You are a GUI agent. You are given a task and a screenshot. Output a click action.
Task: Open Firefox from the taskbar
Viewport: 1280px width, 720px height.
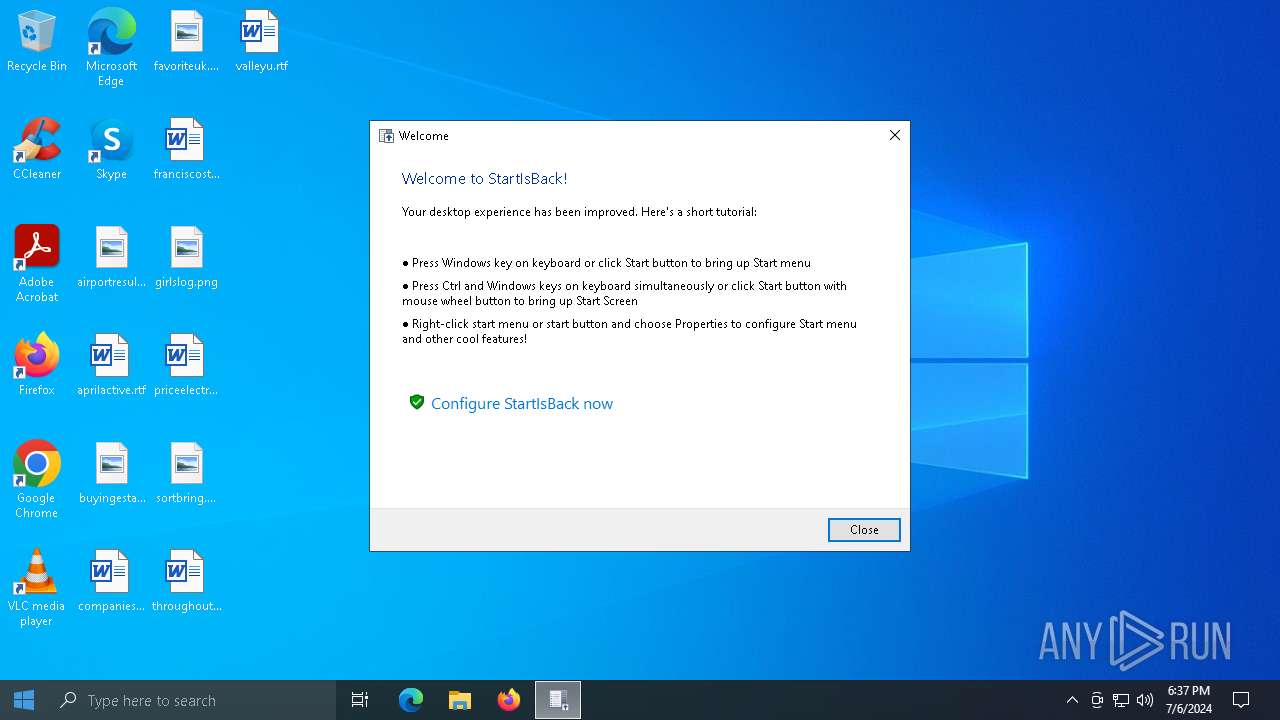coord(509,700)
